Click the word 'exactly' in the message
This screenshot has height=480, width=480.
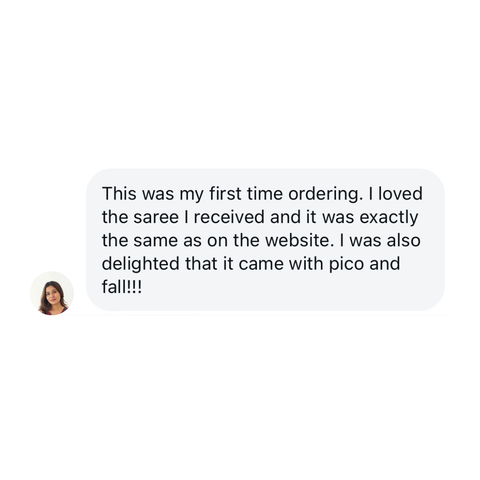389,218
